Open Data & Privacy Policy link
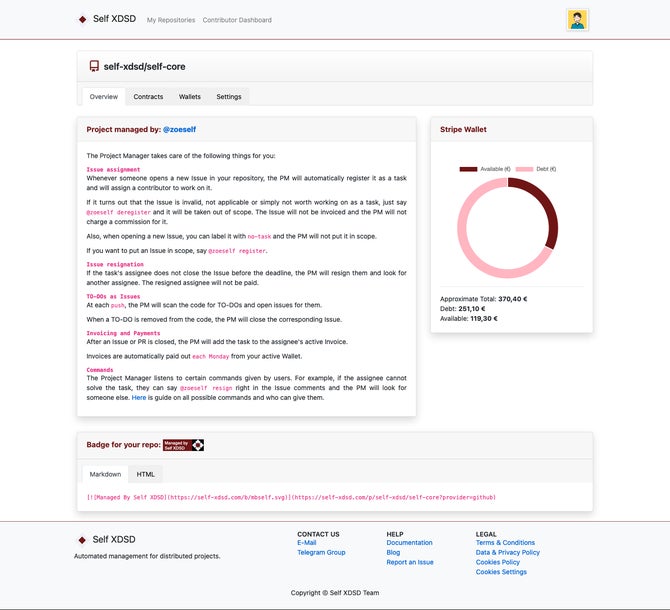The image size is (670, 610). (x=508, y=552)
